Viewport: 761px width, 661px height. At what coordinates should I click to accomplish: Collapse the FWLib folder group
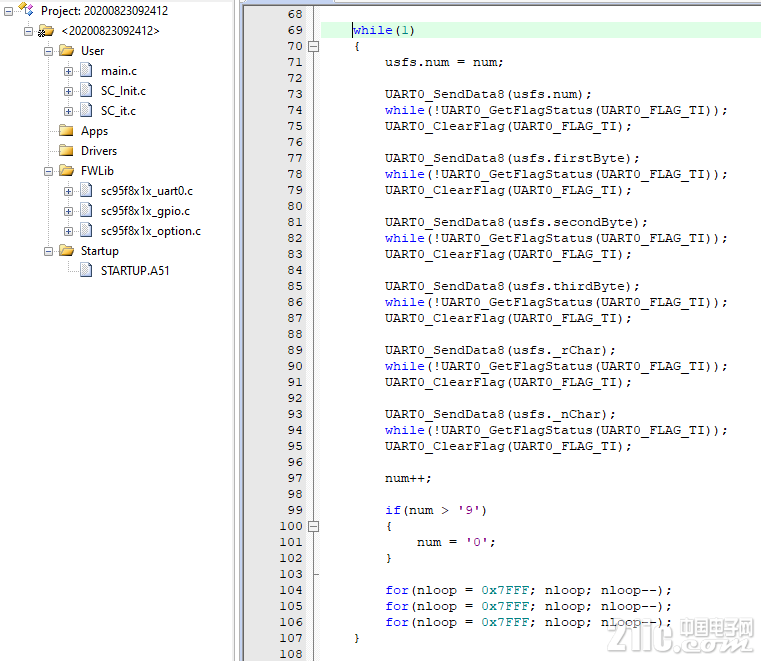pos(49,171)
